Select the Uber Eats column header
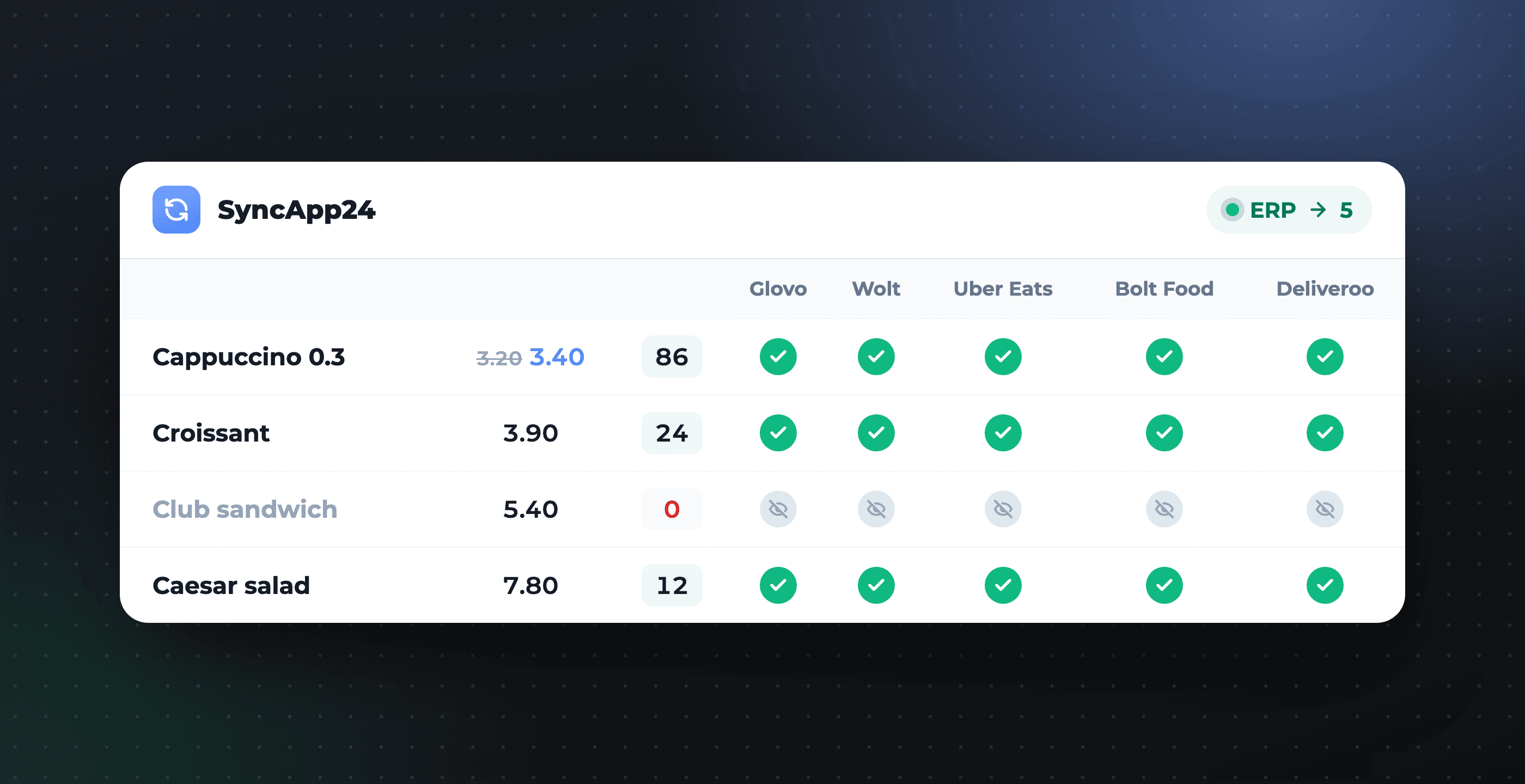The image size is (1525, 784). point(1003,289)
